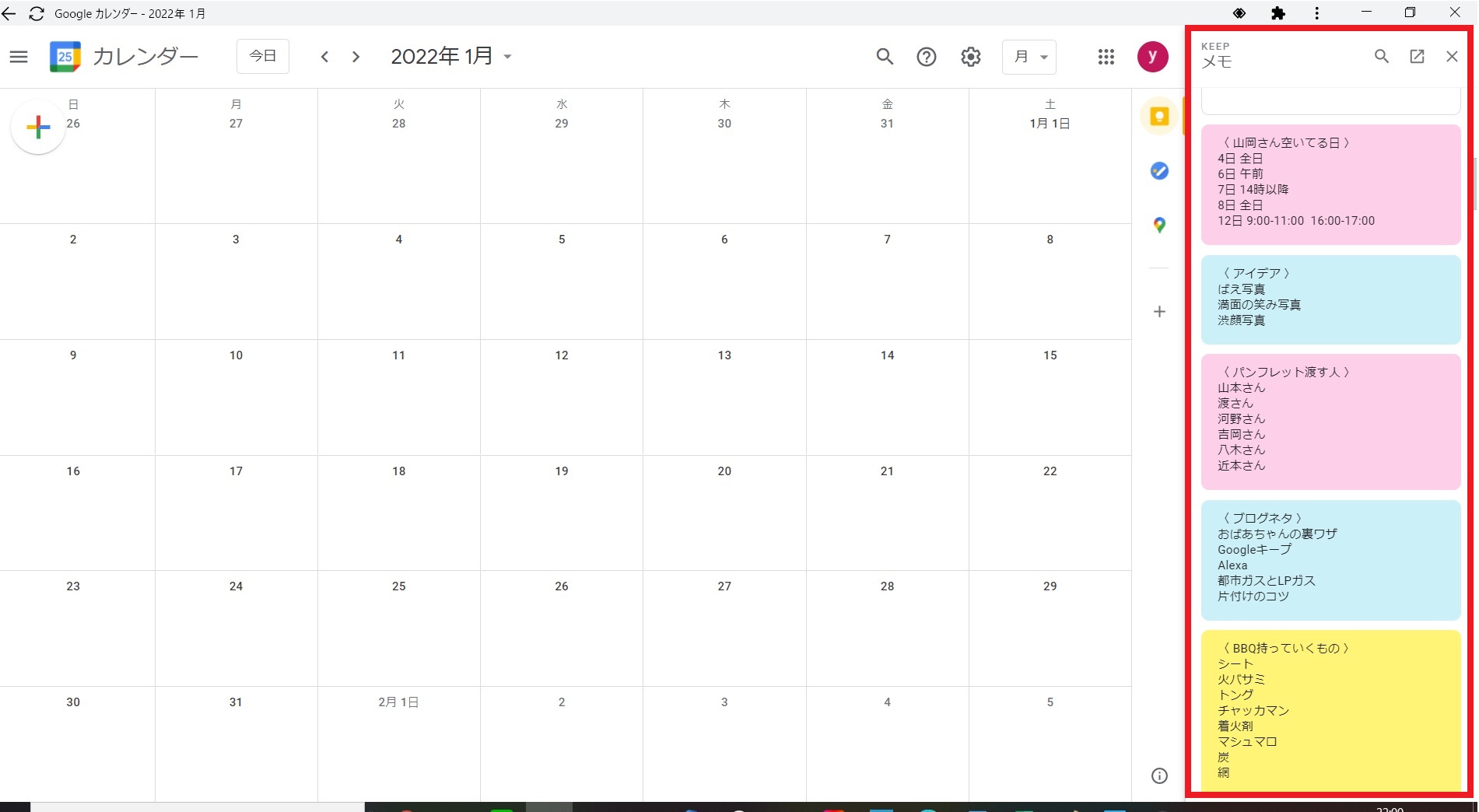
Task: Open Keep in a new tab
Action: tap(1417, 57)
